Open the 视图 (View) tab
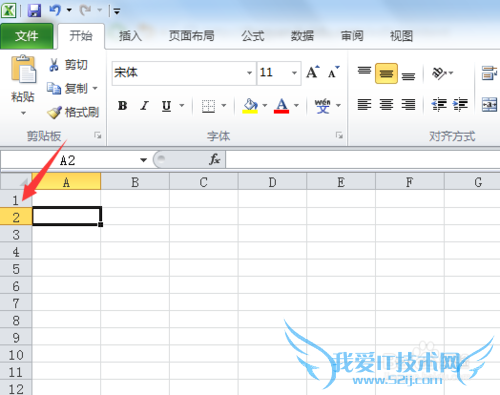500x395 pixels. coord(401,36)
